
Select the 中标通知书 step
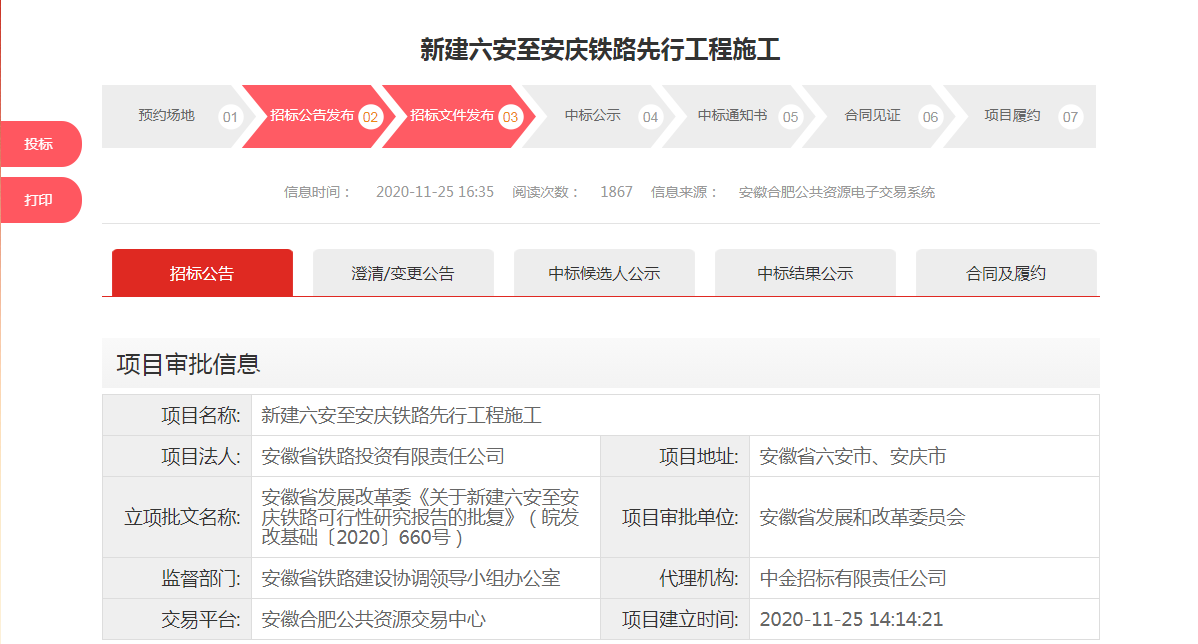(x=732, y=116)
